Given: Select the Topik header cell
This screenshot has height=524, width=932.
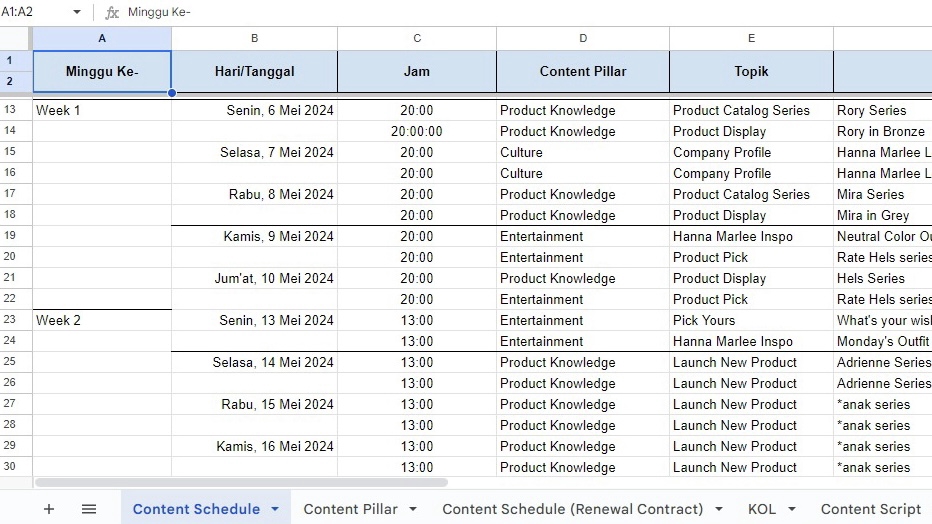Looking at the screenshot, I should pyautogui.click(x=751, y=71).
